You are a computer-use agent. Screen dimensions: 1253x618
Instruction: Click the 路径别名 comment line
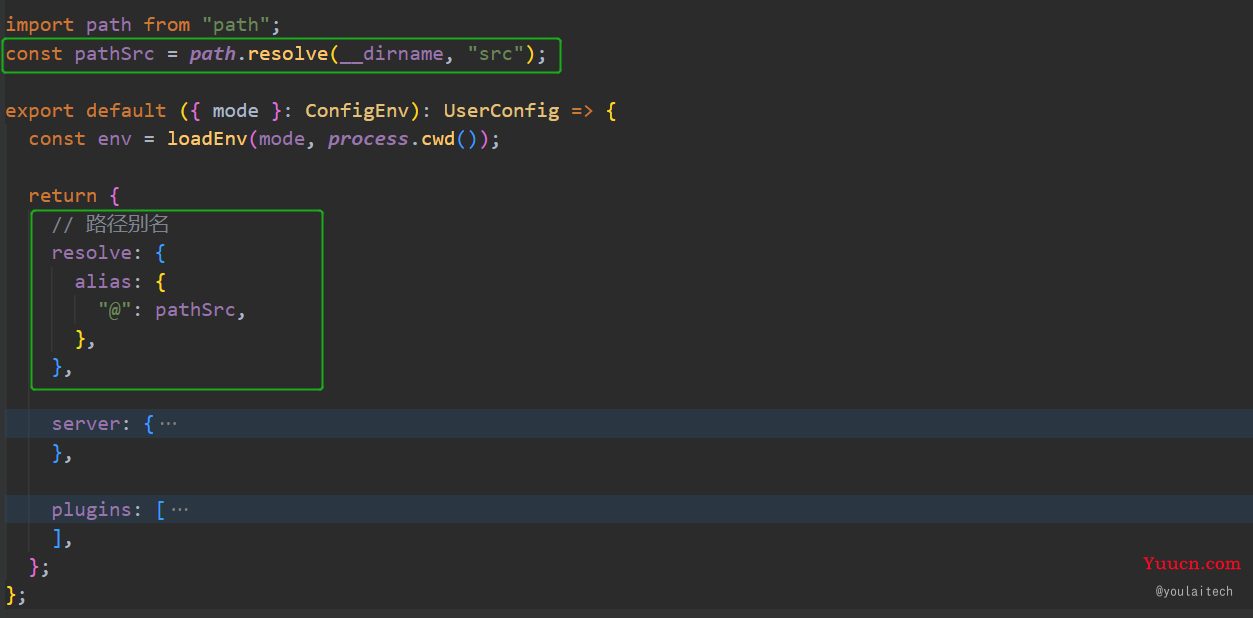[x=111, y=225]
